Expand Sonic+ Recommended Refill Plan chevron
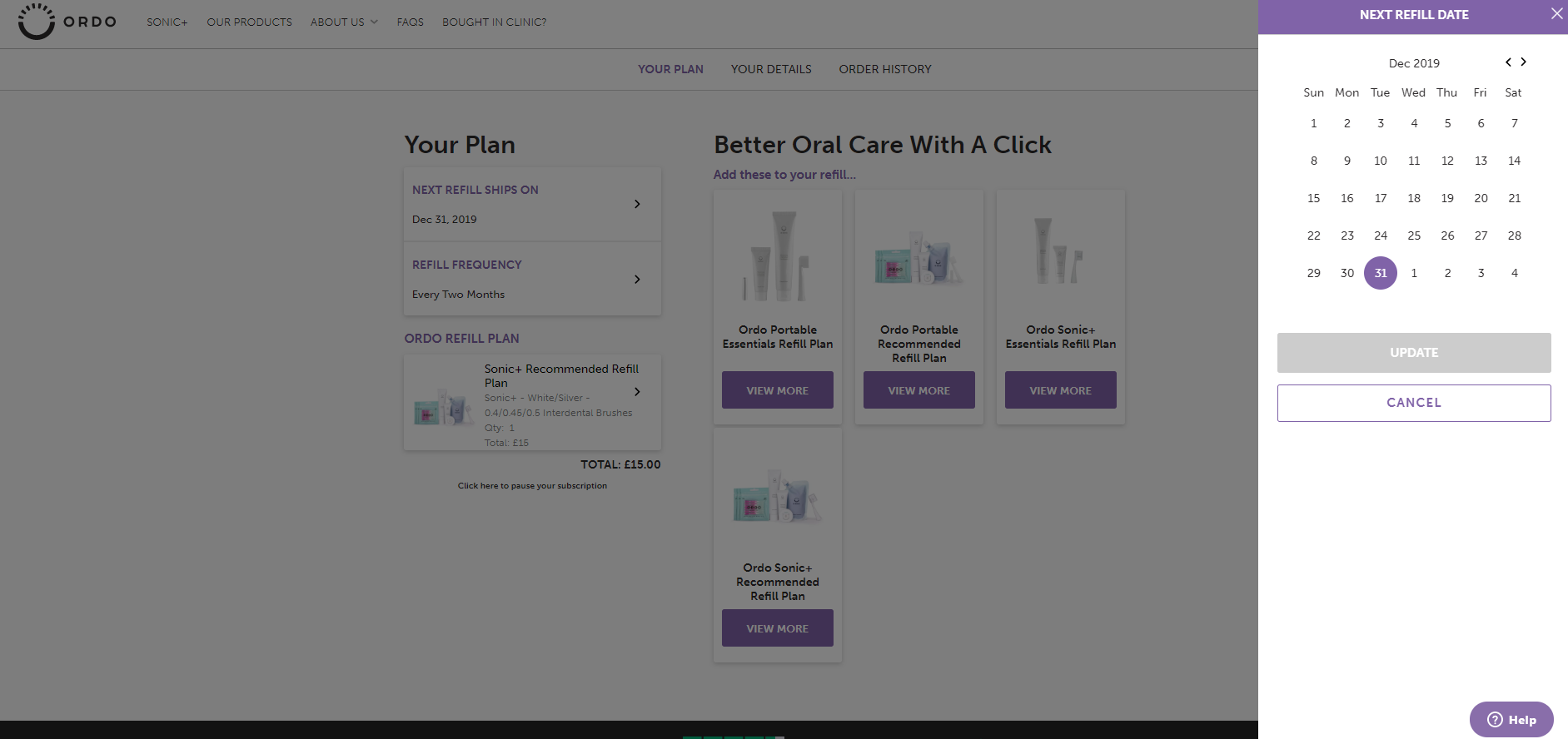 point(637,391)
